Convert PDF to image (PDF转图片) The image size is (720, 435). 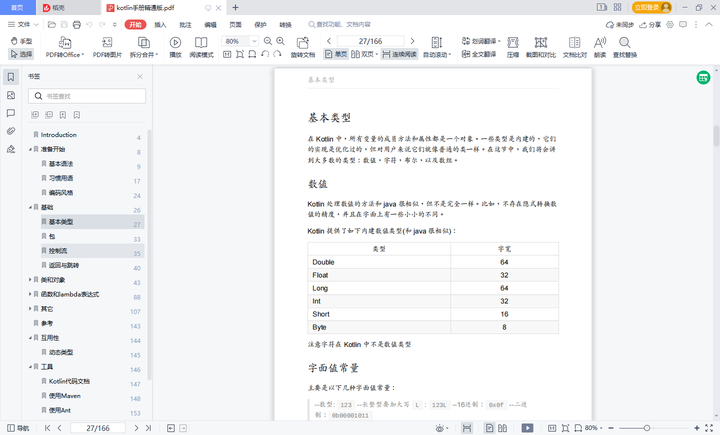[107, 47]
